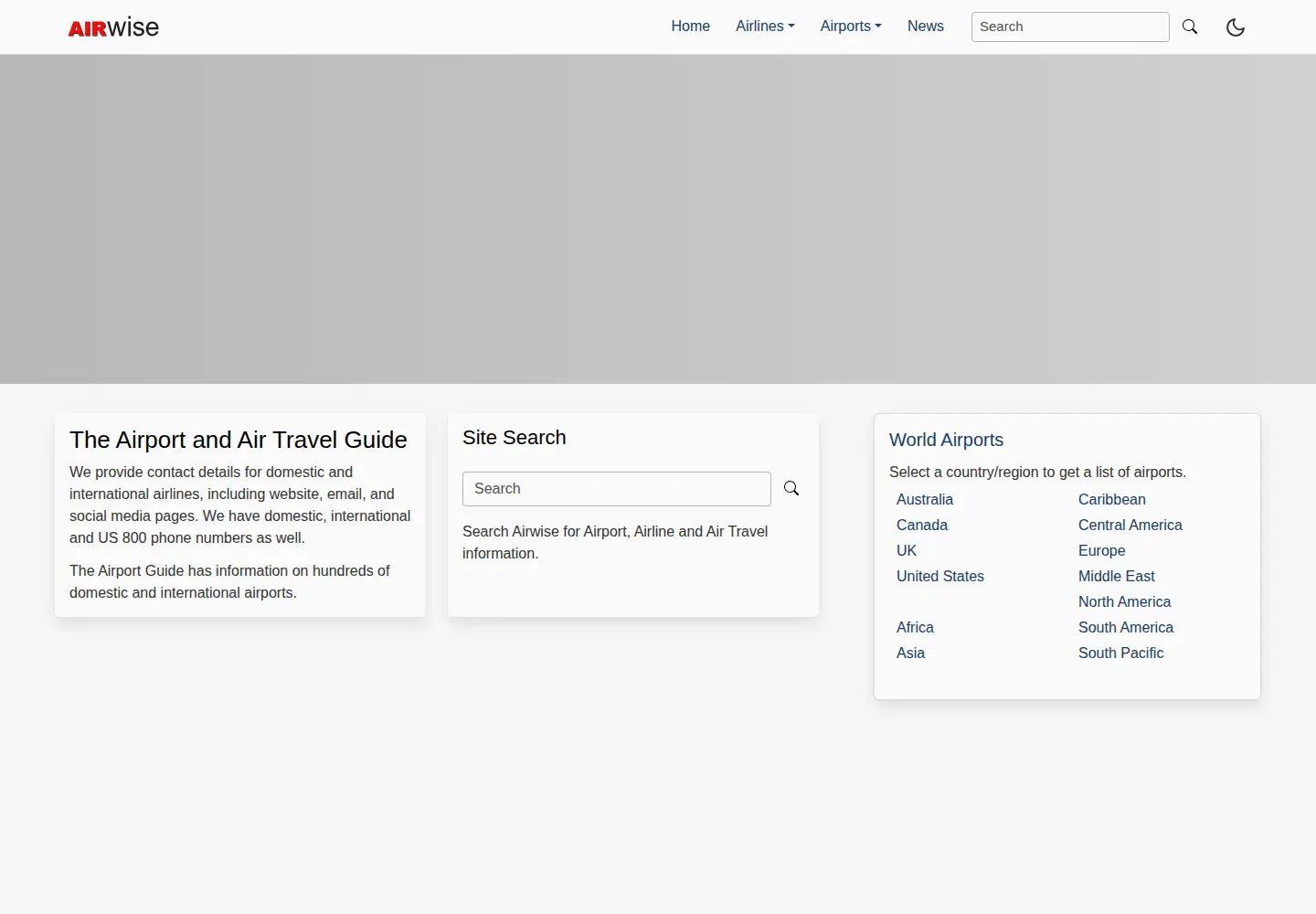Choose the Caribbean region

point(1111,499)
